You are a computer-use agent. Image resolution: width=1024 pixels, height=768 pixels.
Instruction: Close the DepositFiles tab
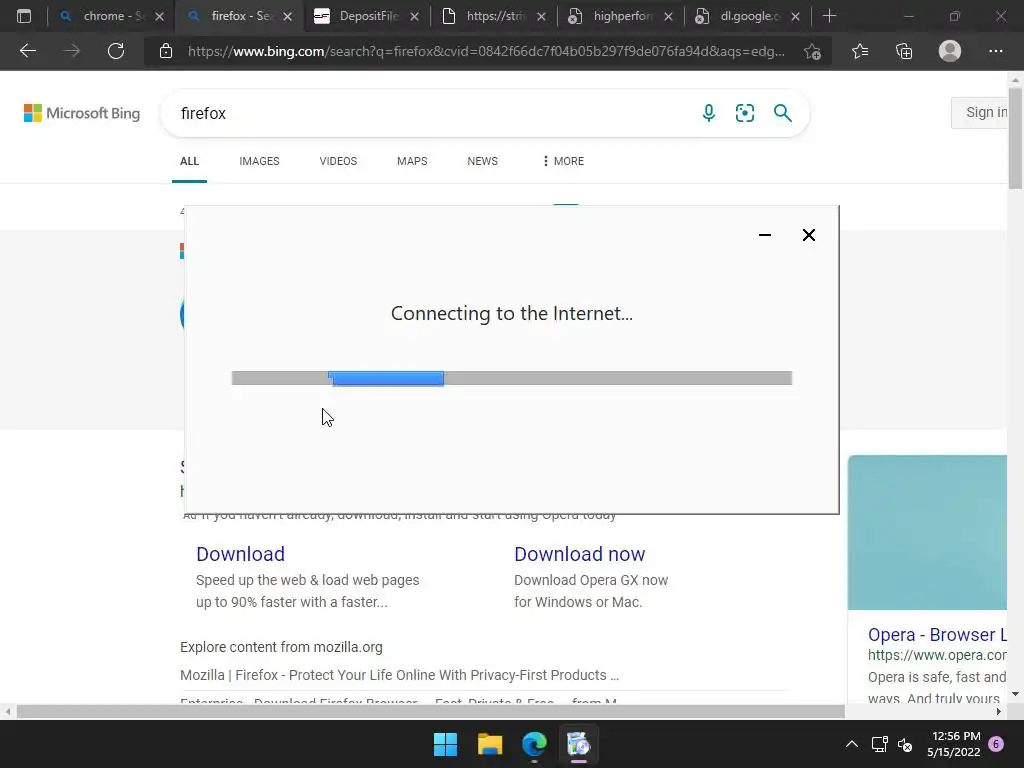(x=414, y=16)
